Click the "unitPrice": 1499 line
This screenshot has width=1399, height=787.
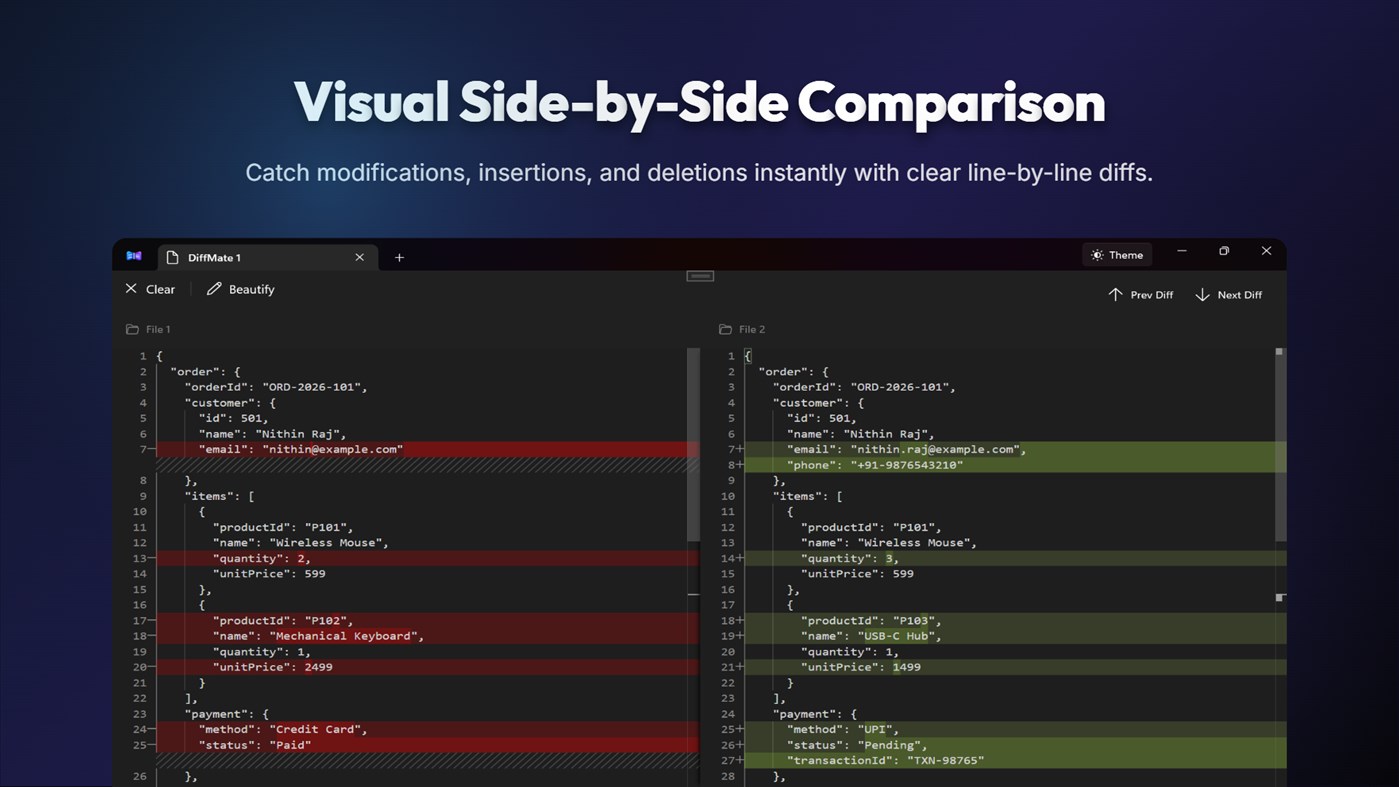pyautogui.click(x=1015, y=667)
